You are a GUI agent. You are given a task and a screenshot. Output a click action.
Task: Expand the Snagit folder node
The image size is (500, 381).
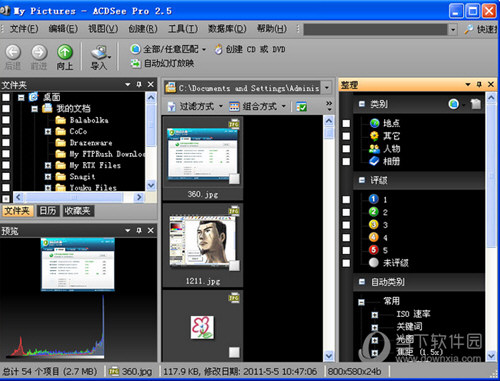click(48, 177)
